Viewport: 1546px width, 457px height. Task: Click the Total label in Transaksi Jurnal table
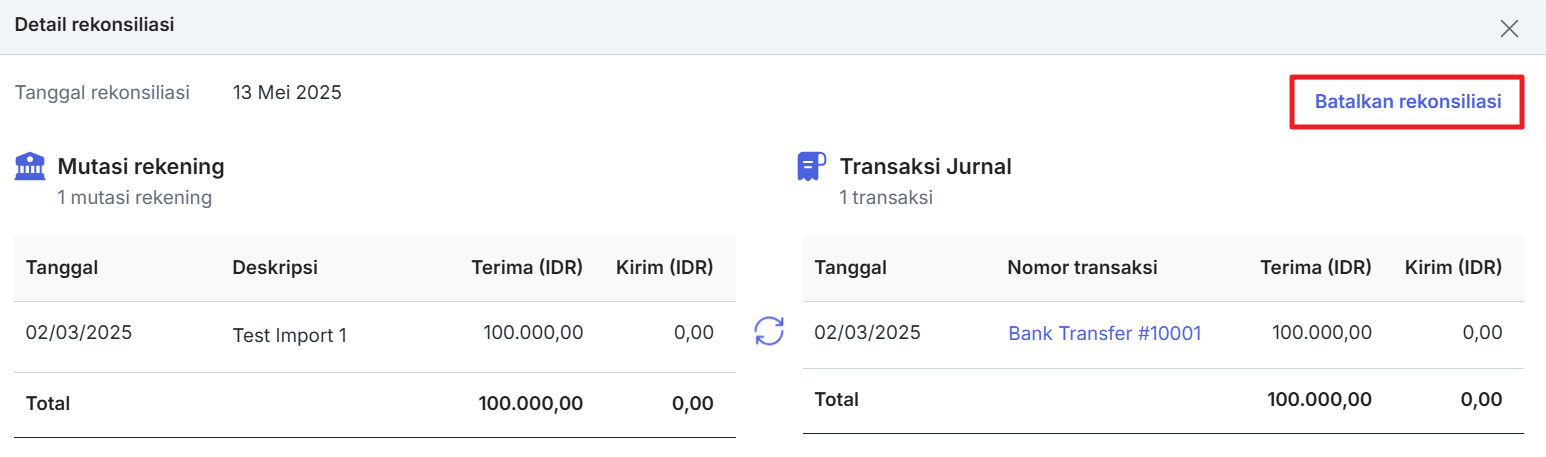(837, 399)
